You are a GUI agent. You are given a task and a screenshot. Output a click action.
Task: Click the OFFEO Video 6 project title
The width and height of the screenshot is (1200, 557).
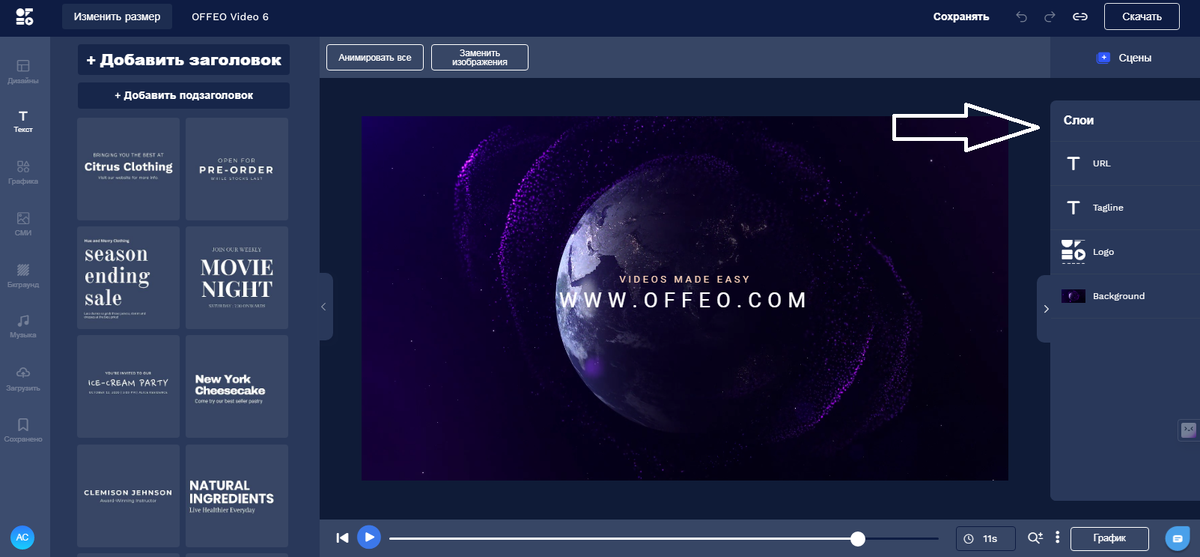click(x=230, y=17)
